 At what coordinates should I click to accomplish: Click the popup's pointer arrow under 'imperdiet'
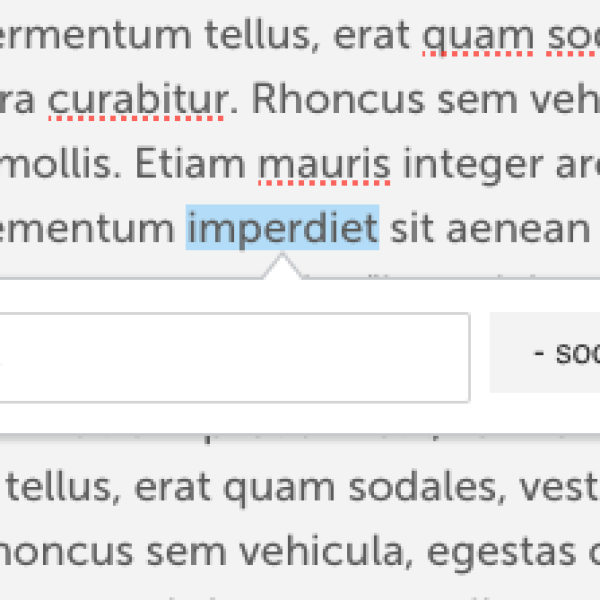tap(283, 266)
